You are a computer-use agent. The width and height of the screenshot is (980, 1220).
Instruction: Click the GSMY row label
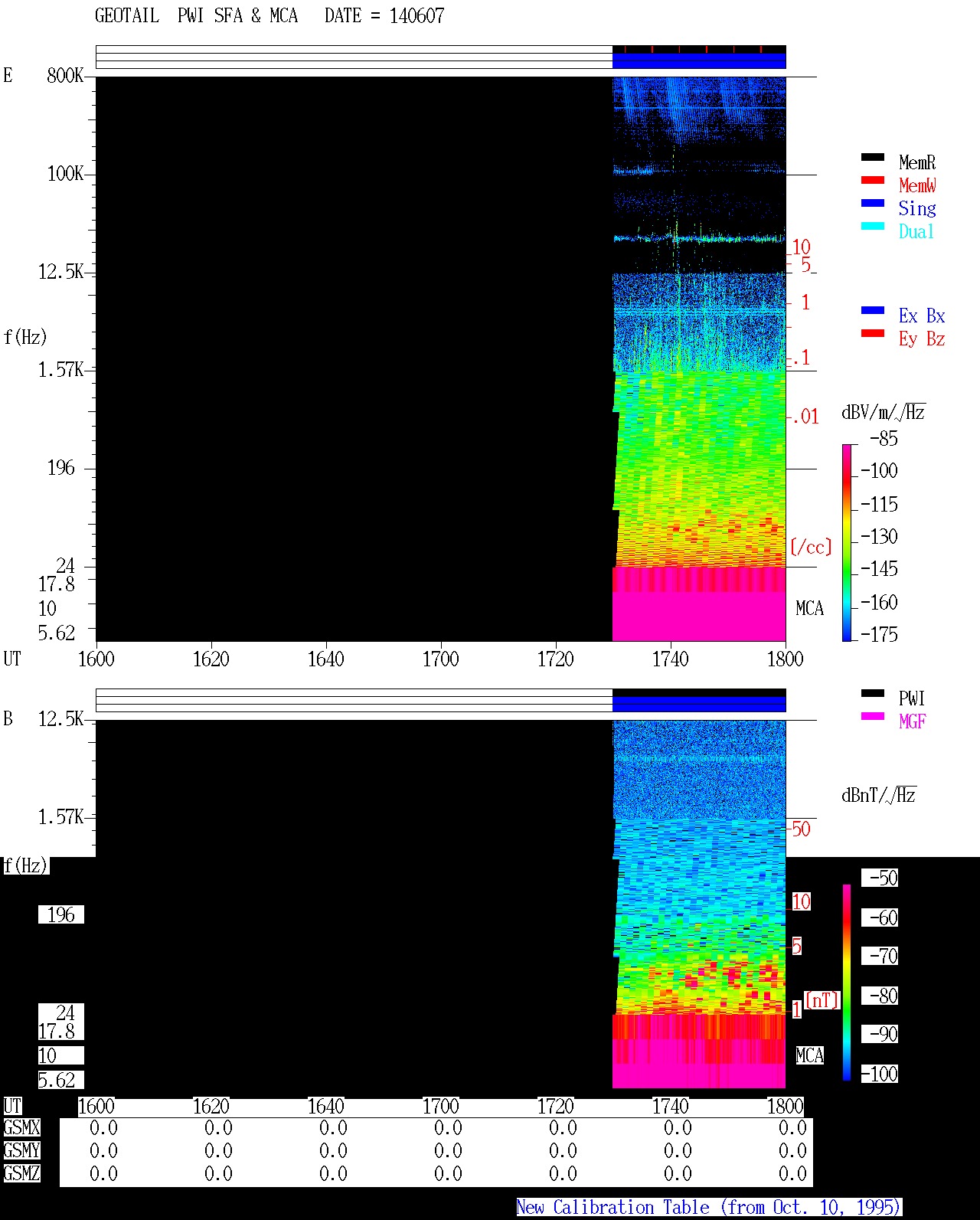tap(21, 1150)
